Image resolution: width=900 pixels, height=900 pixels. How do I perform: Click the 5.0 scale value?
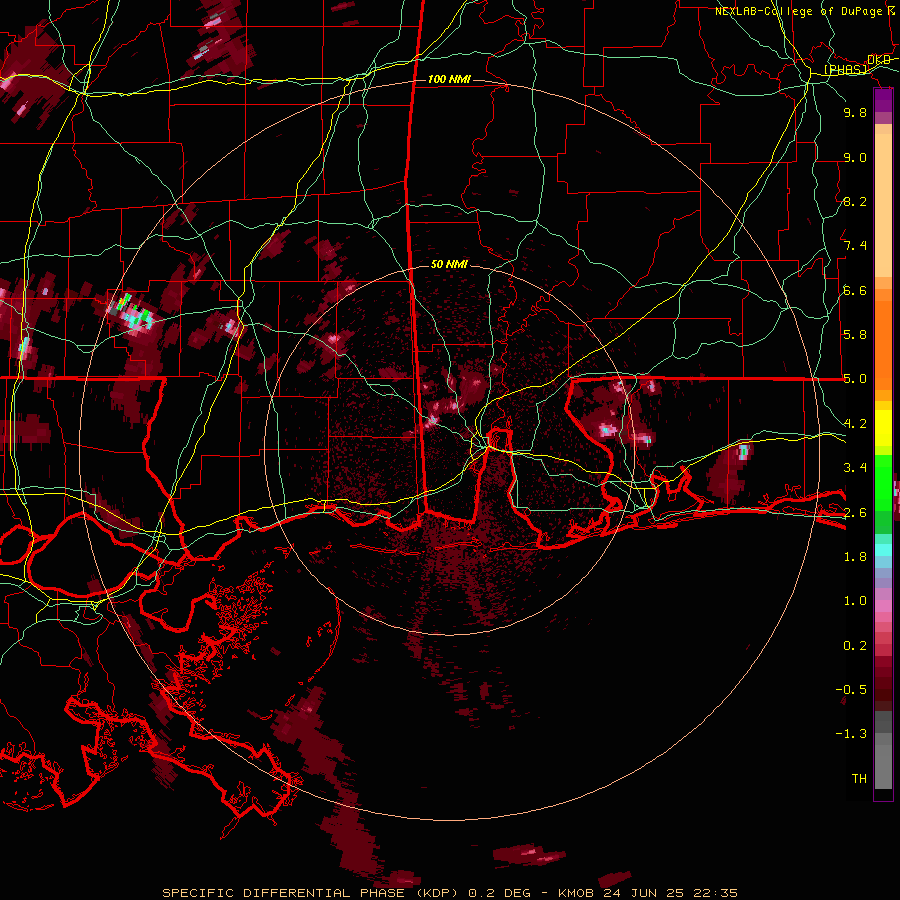[x=855, y=379]
